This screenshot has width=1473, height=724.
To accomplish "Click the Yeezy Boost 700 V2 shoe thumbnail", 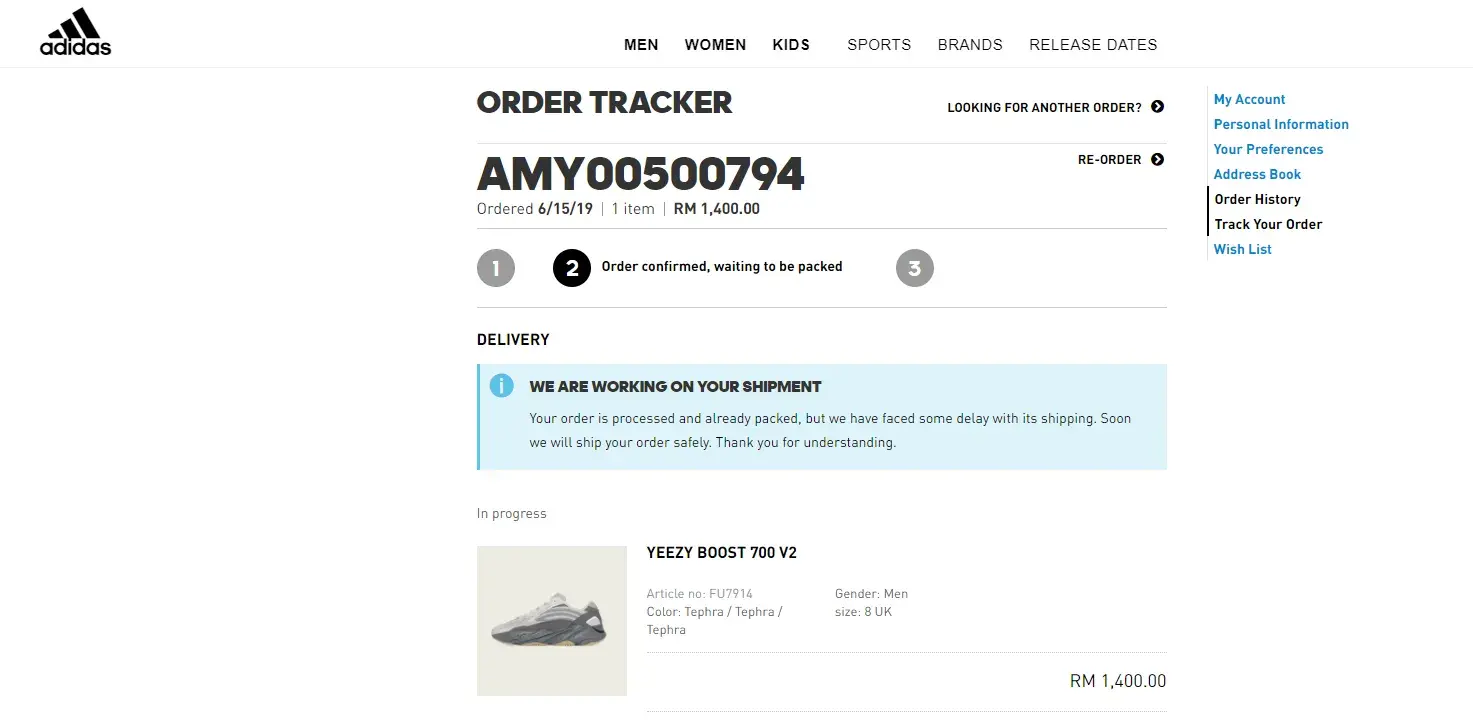I will 552,621.
